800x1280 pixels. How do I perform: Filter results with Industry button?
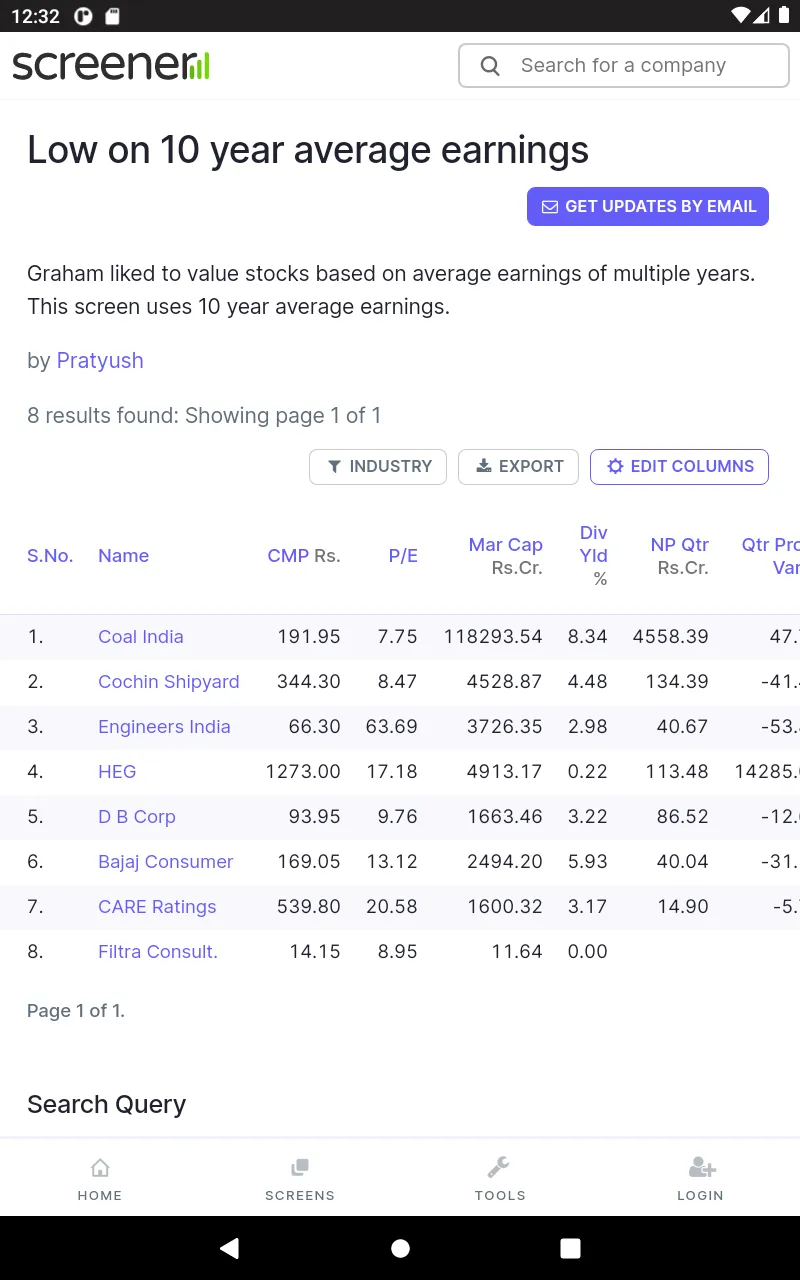[x=378, y=467]
